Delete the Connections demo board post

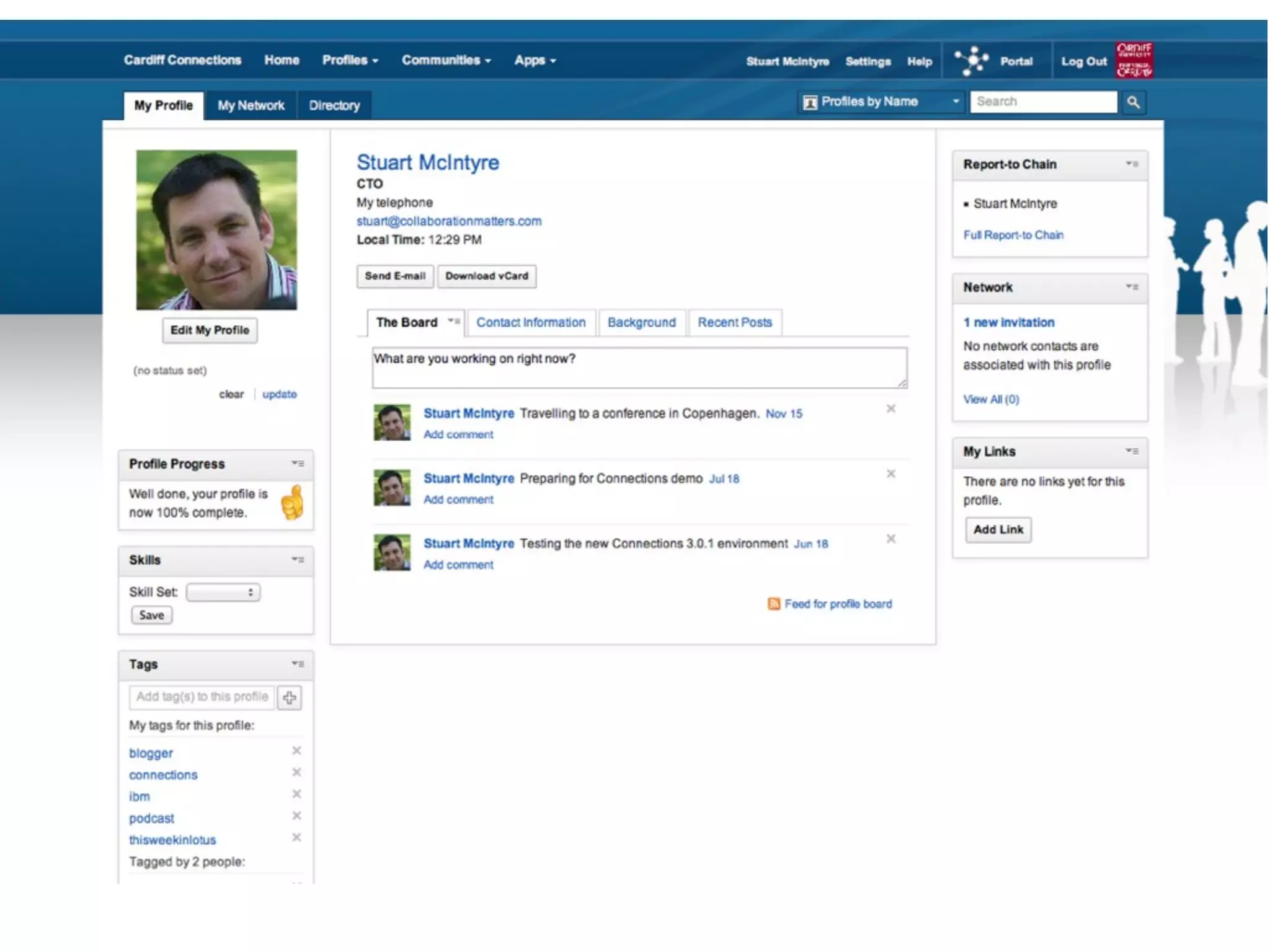pyautogui.click(x=890, y=474)
